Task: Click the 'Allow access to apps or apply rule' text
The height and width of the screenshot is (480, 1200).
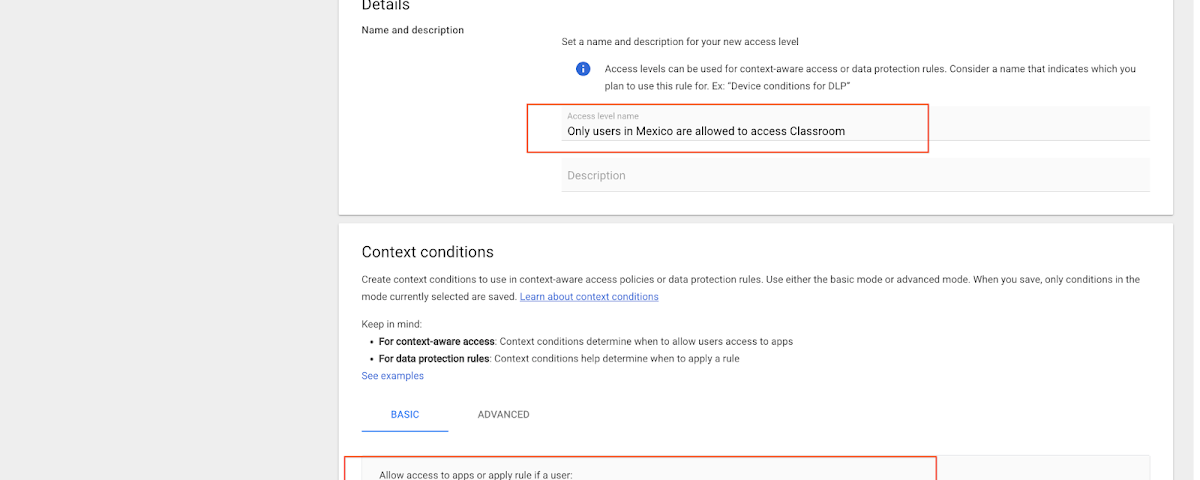Action: click(x=476, y=475)
